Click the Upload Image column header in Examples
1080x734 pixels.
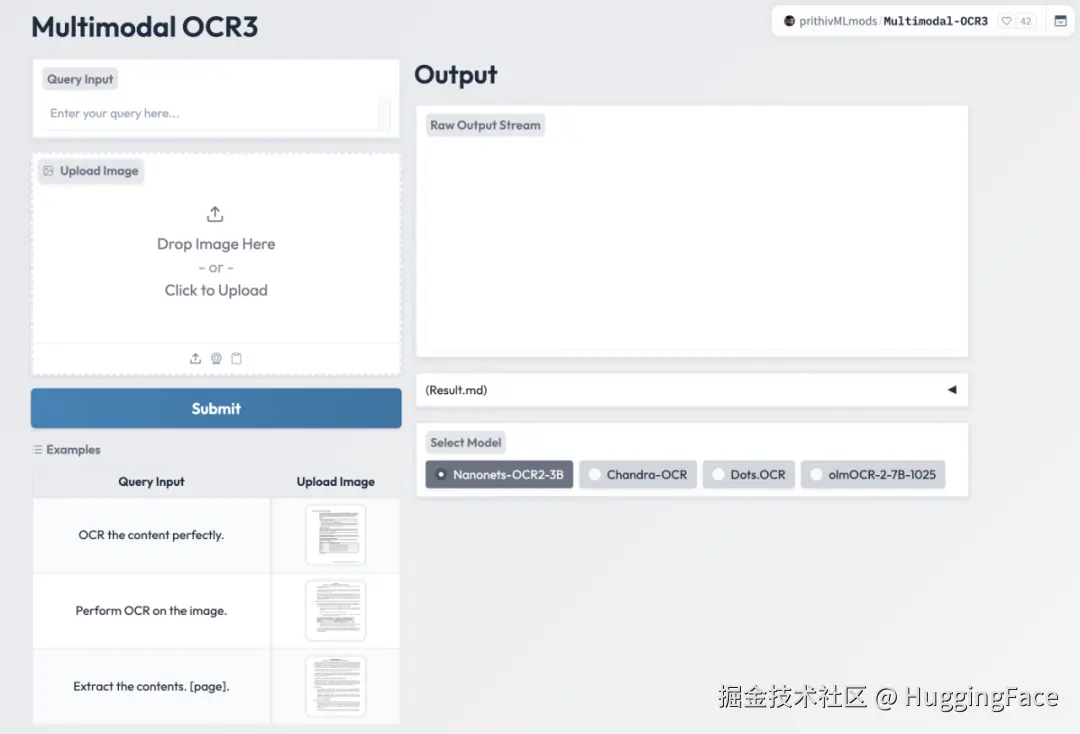[x=335, y=482]
